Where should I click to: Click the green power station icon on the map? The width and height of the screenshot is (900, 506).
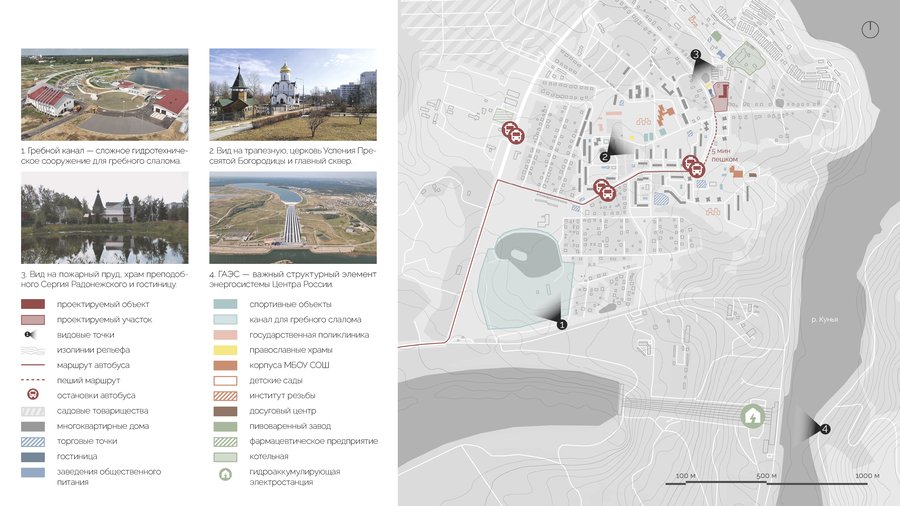(752, 416)
